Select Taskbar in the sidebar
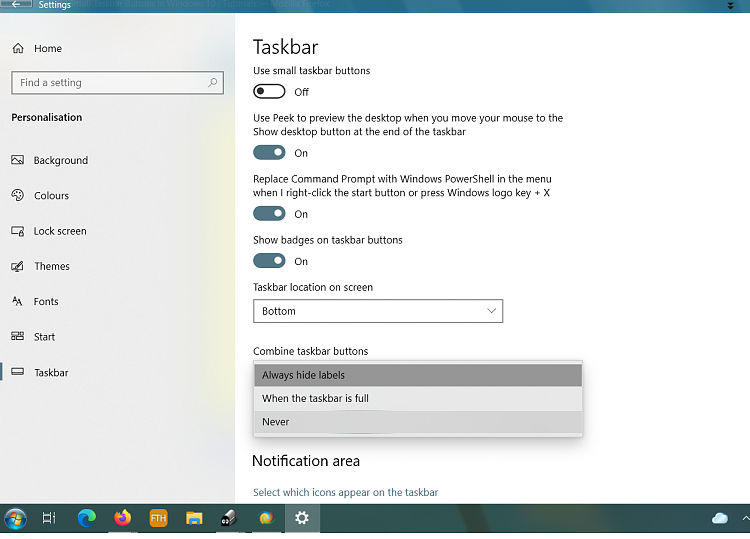The image size is (750, 539). (x=51, y=373)
